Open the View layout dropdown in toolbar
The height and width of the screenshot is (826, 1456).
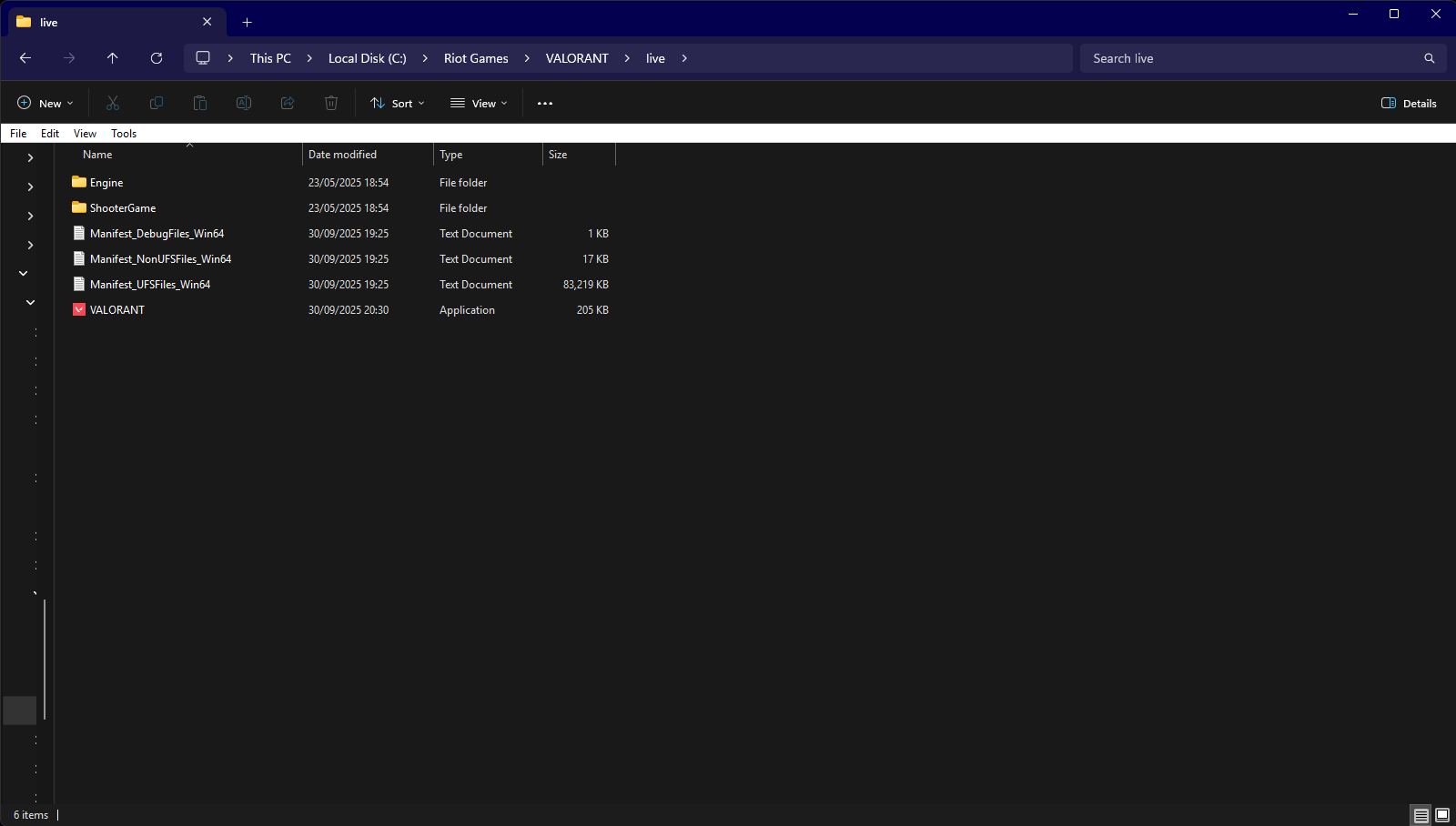479,104
